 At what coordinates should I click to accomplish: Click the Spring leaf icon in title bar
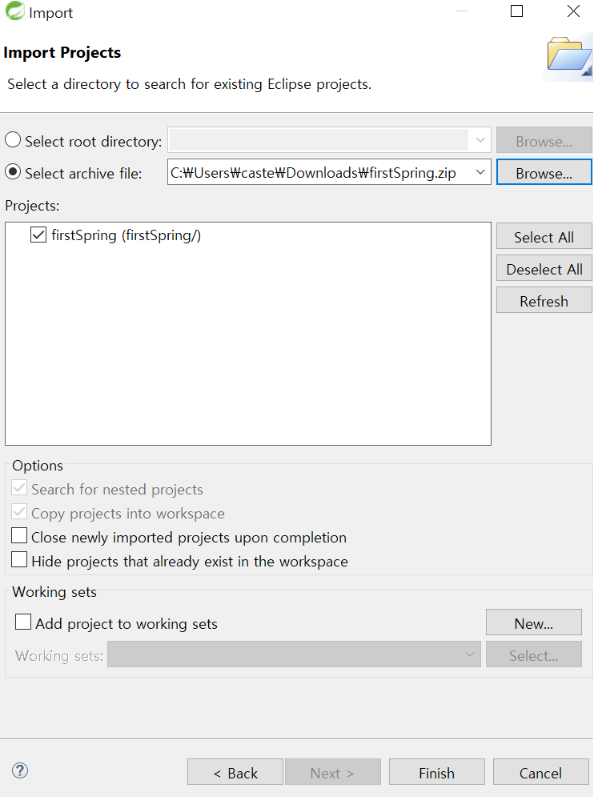click(x=14, y=11)
